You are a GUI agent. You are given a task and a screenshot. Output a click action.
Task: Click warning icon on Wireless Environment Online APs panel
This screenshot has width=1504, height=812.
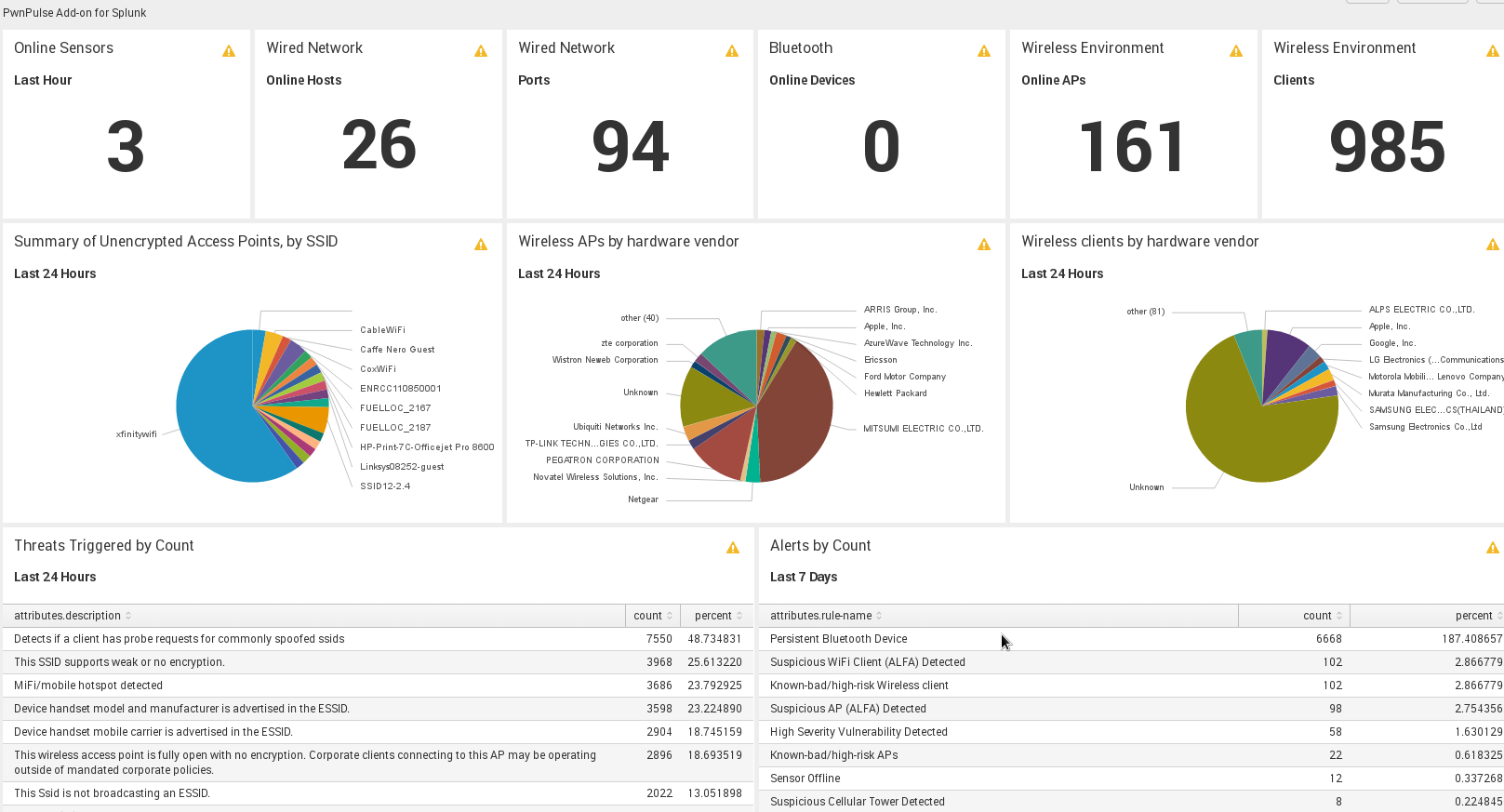1236,51
